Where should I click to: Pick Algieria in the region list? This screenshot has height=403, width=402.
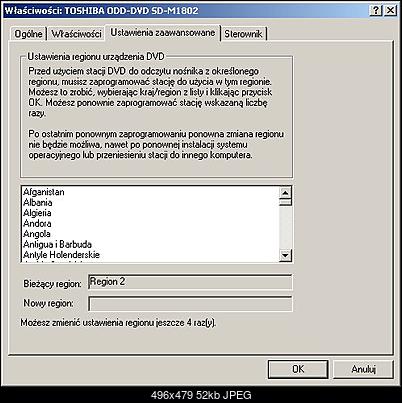(x=151, y=213)
